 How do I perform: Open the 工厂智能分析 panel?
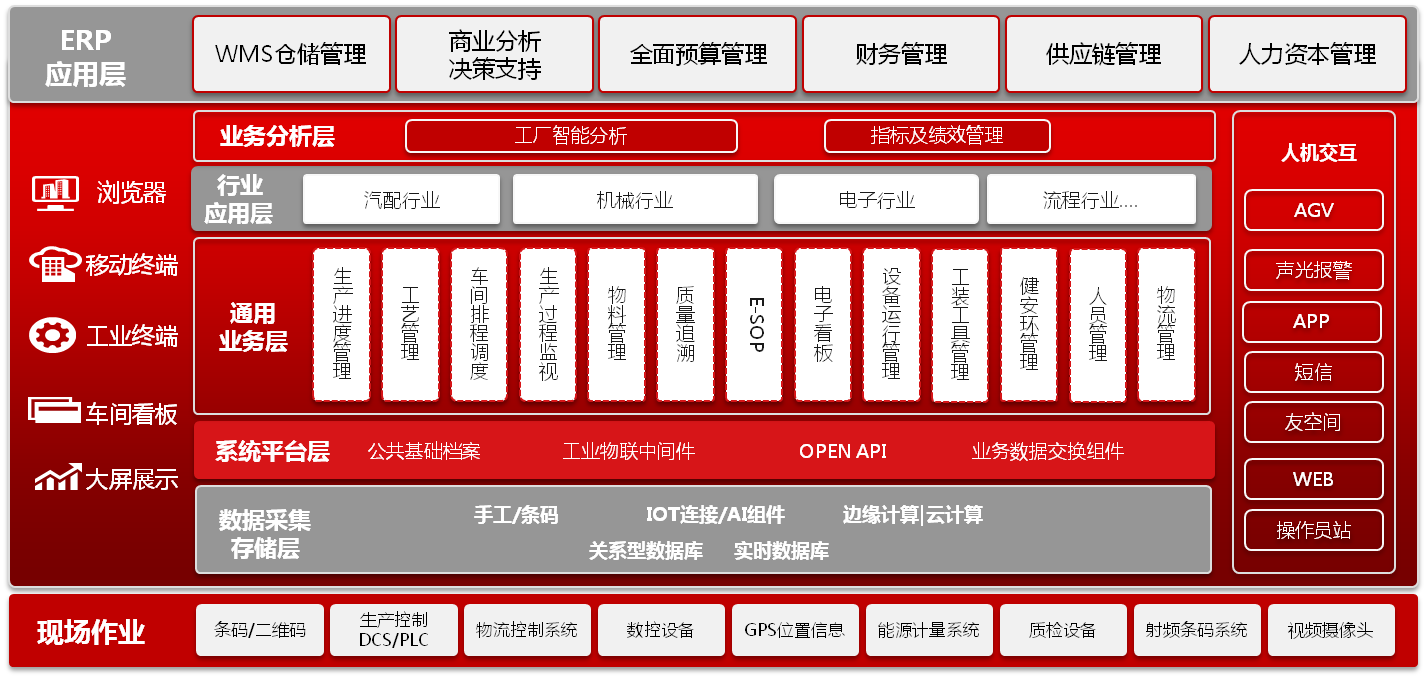coord(570,136)
